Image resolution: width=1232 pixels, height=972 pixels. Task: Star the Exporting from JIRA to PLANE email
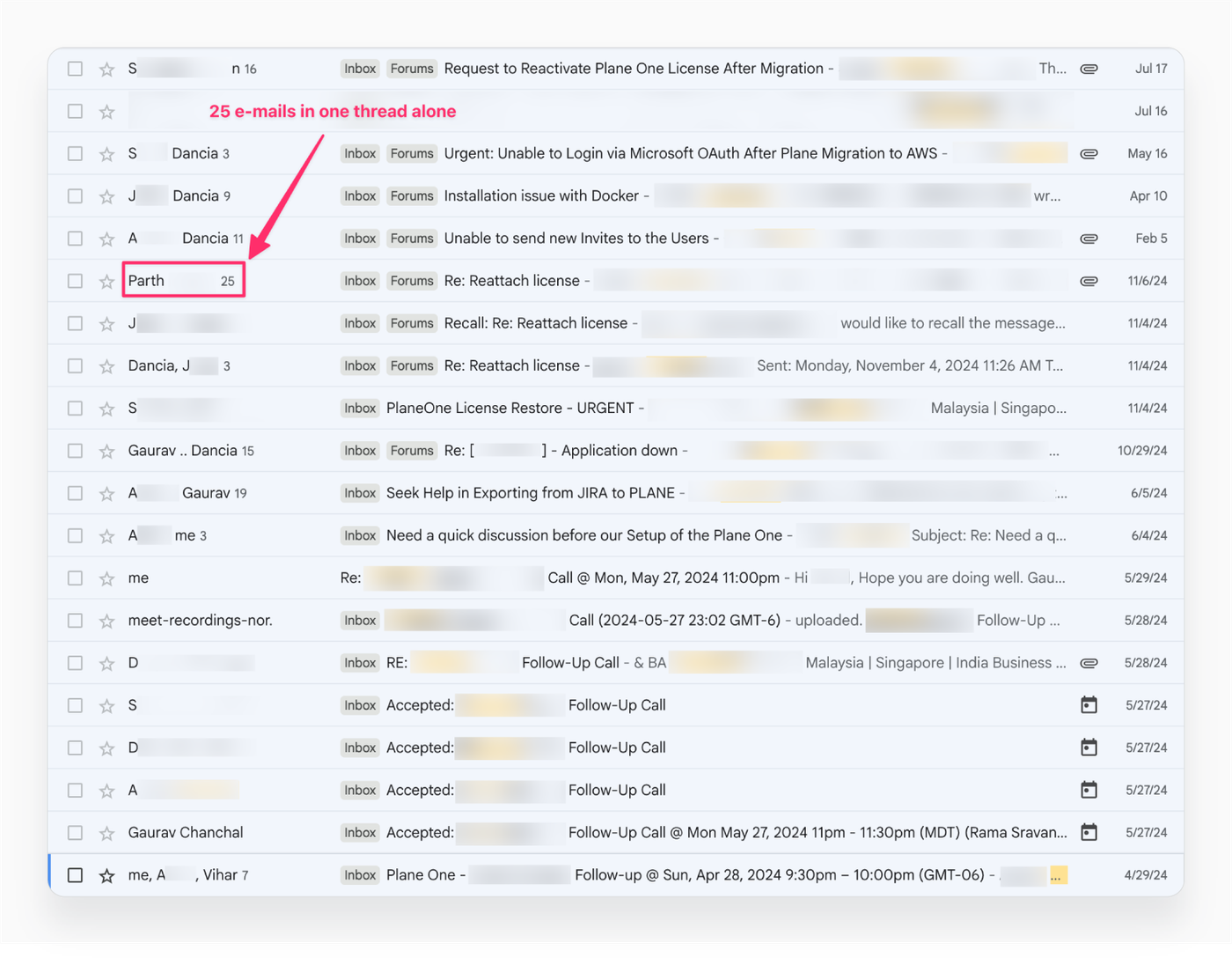106,494
